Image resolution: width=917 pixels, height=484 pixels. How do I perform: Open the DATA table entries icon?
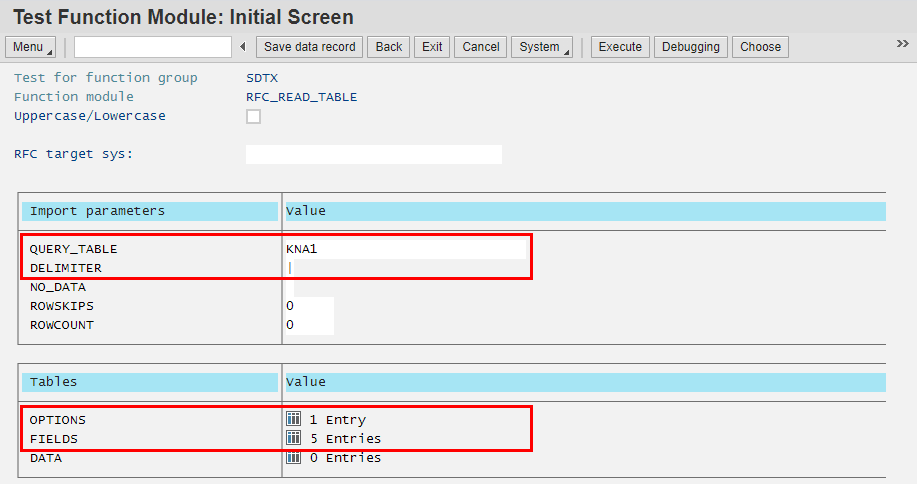pos(294,458)
